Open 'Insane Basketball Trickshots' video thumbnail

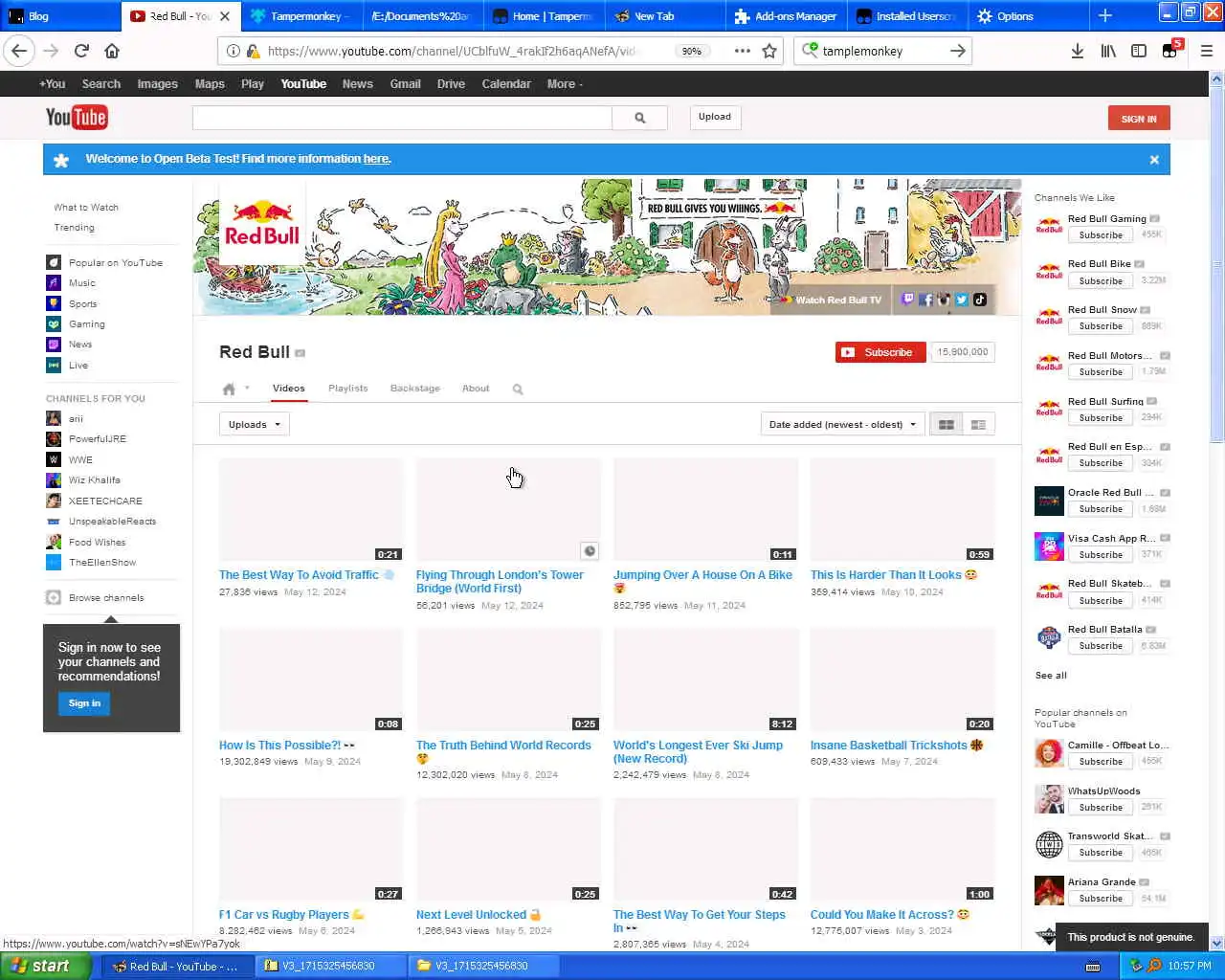[x=902, y=679]
